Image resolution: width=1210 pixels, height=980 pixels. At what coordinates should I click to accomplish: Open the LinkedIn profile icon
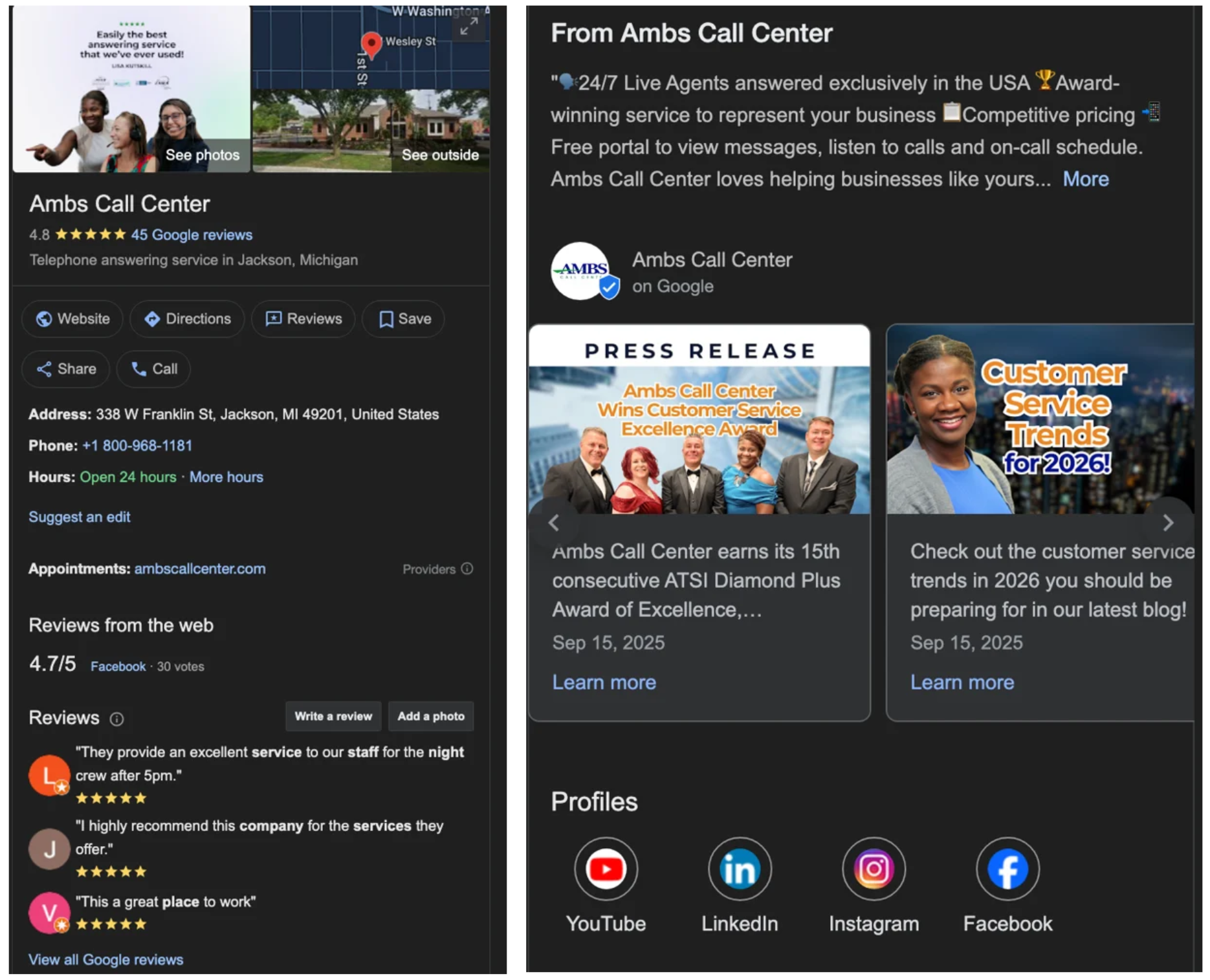click(739, 869)
